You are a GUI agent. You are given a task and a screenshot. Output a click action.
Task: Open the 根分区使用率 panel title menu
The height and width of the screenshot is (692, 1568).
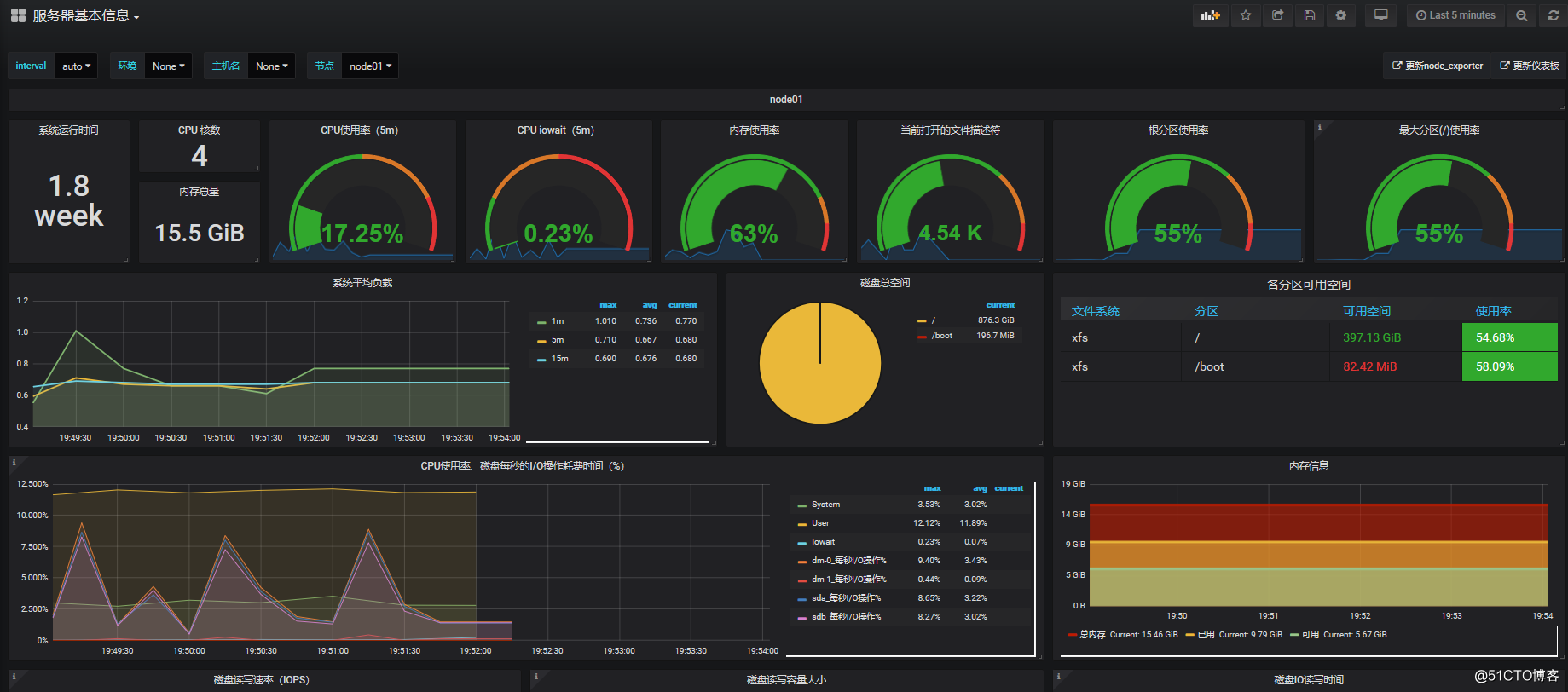click(x=1178, y=130)
